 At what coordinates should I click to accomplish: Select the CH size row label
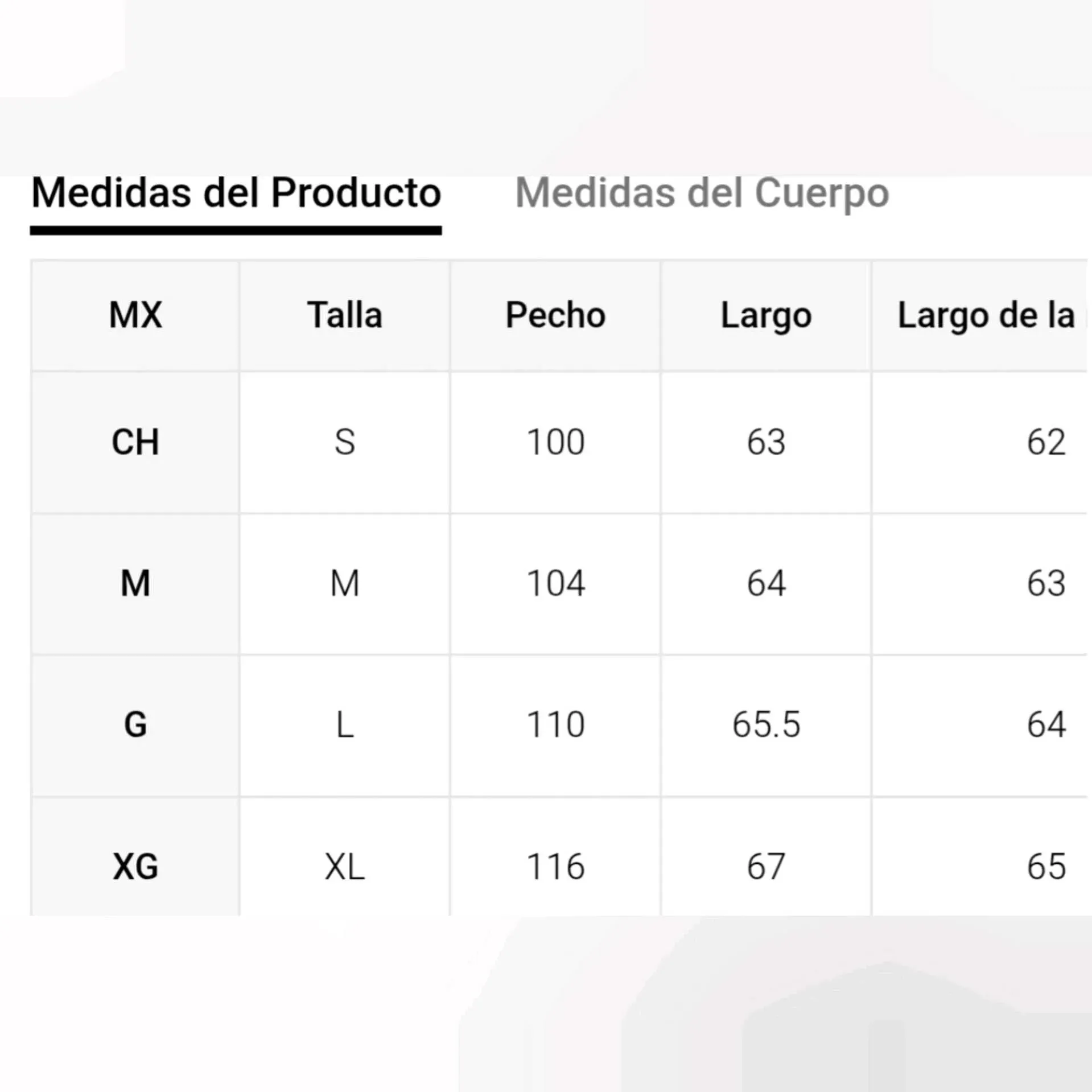coord(135,442)
